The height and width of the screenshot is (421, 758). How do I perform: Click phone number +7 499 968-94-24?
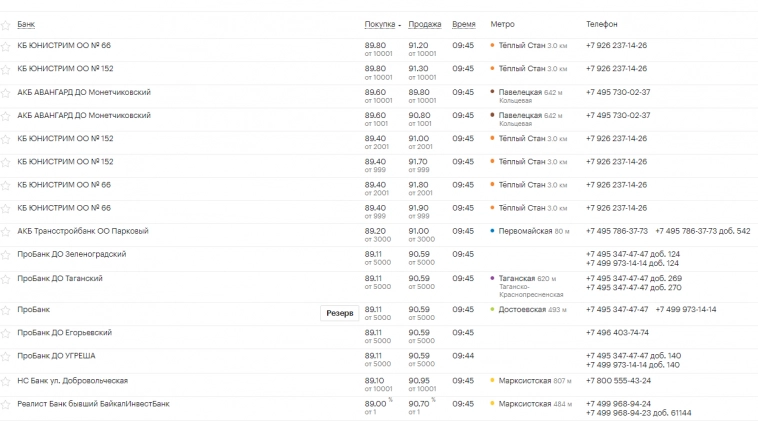(x=618, y=404)
